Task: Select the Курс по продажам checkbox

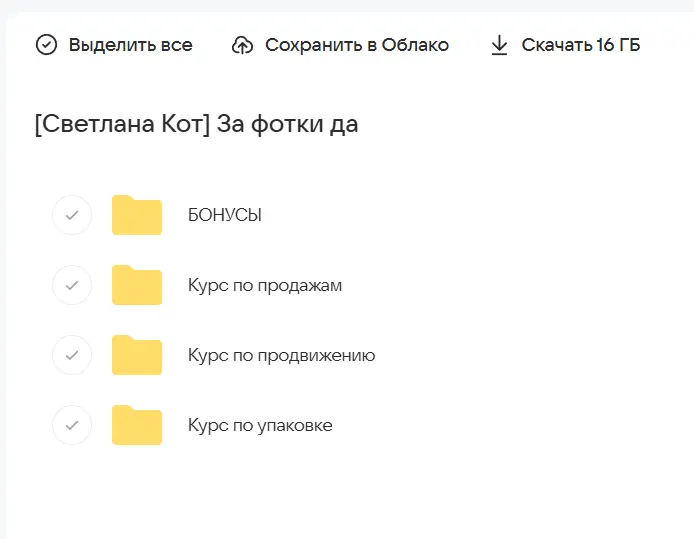Action: (71, 285)
